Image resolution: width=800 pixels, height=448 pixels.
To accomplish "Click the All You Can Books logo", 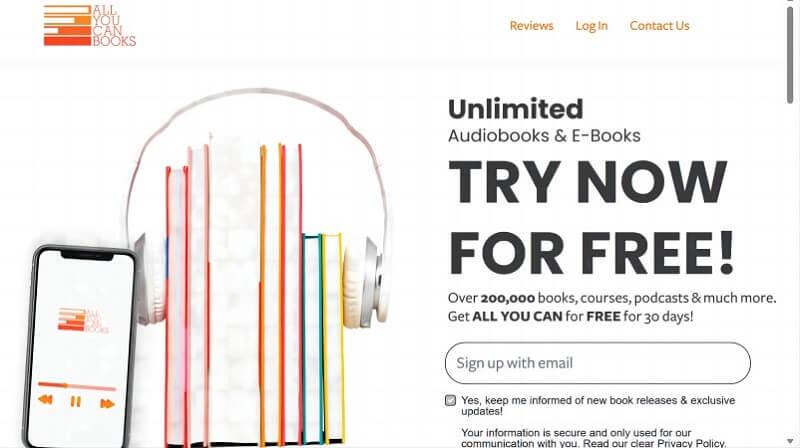I will pos(90,26).
